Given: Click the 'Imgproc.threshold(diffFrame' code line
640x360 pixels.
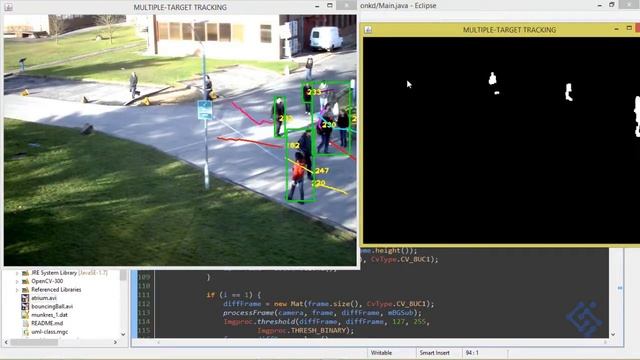Looking at the screenshot, I should (327, 322).
